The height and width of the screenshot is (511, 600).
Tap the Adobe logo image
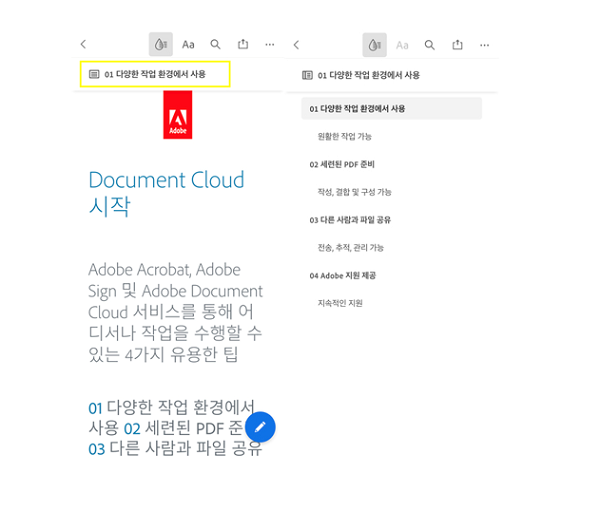coord(178,115)
